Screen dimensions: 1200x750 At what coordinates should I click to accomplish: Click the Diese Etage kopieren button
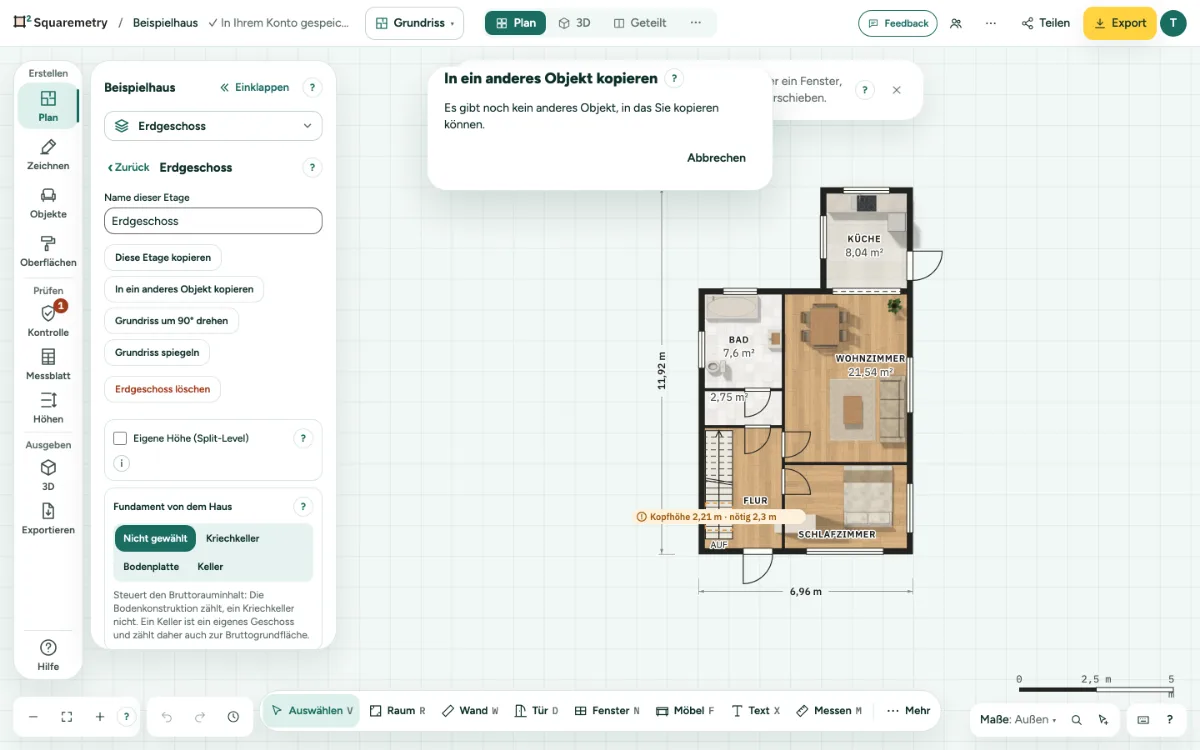point(163,257)
